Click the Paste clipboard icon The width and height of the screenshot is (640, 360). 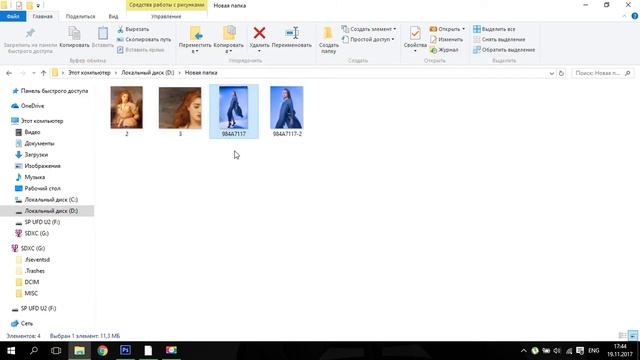(x=103, y=33)
